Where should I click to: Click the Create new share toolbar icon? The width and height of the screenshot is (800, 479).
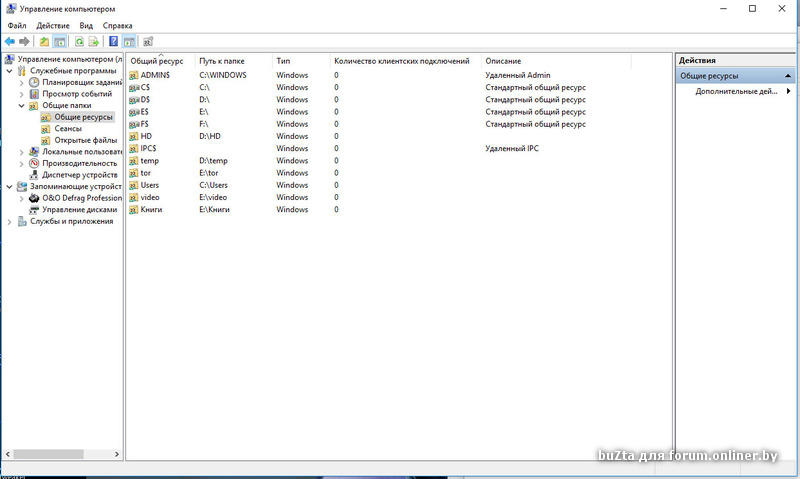click(148, 41)
